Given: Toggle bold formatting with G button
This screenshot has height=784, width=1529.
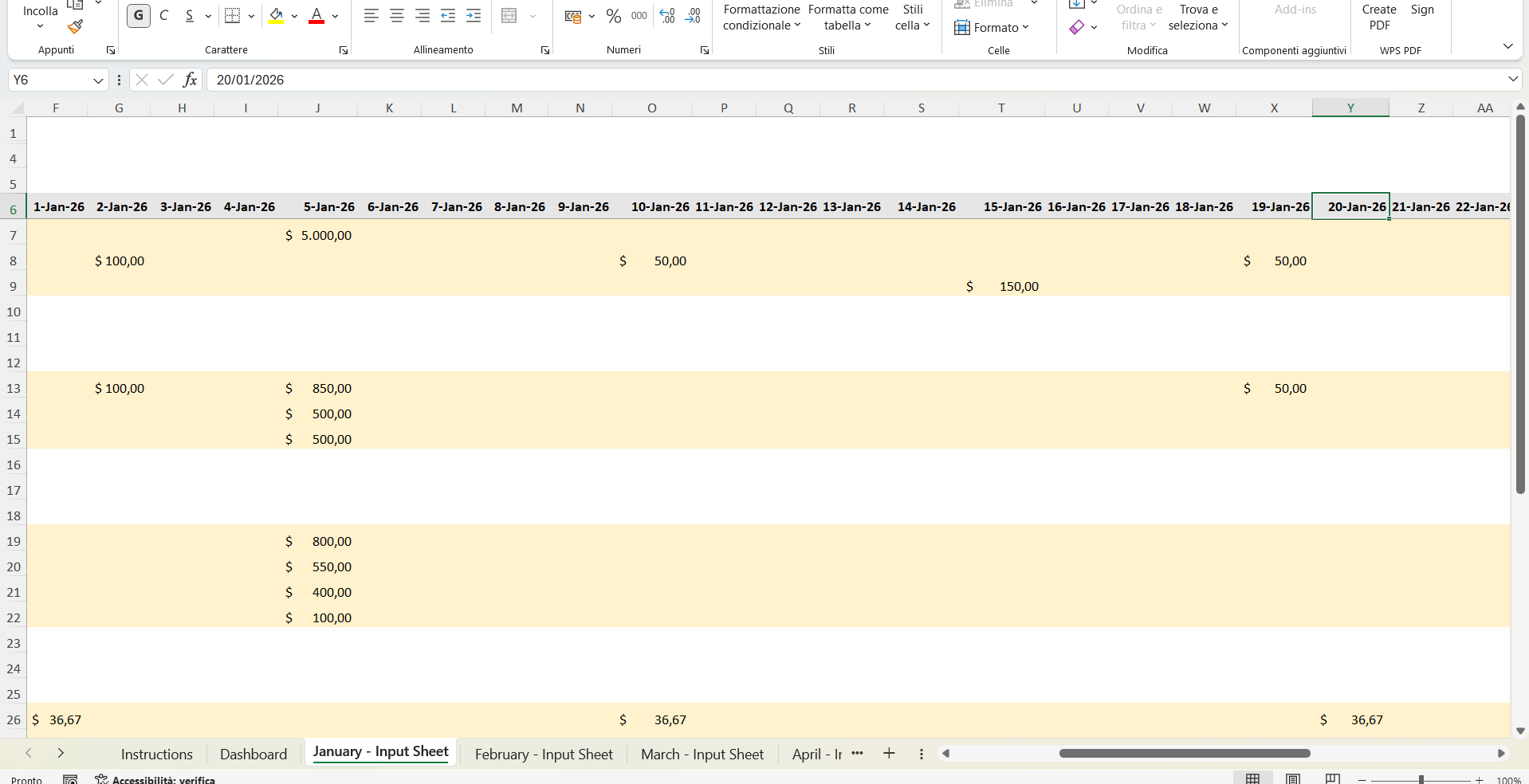Looking at the screenshot, I should tap(139, 16).
